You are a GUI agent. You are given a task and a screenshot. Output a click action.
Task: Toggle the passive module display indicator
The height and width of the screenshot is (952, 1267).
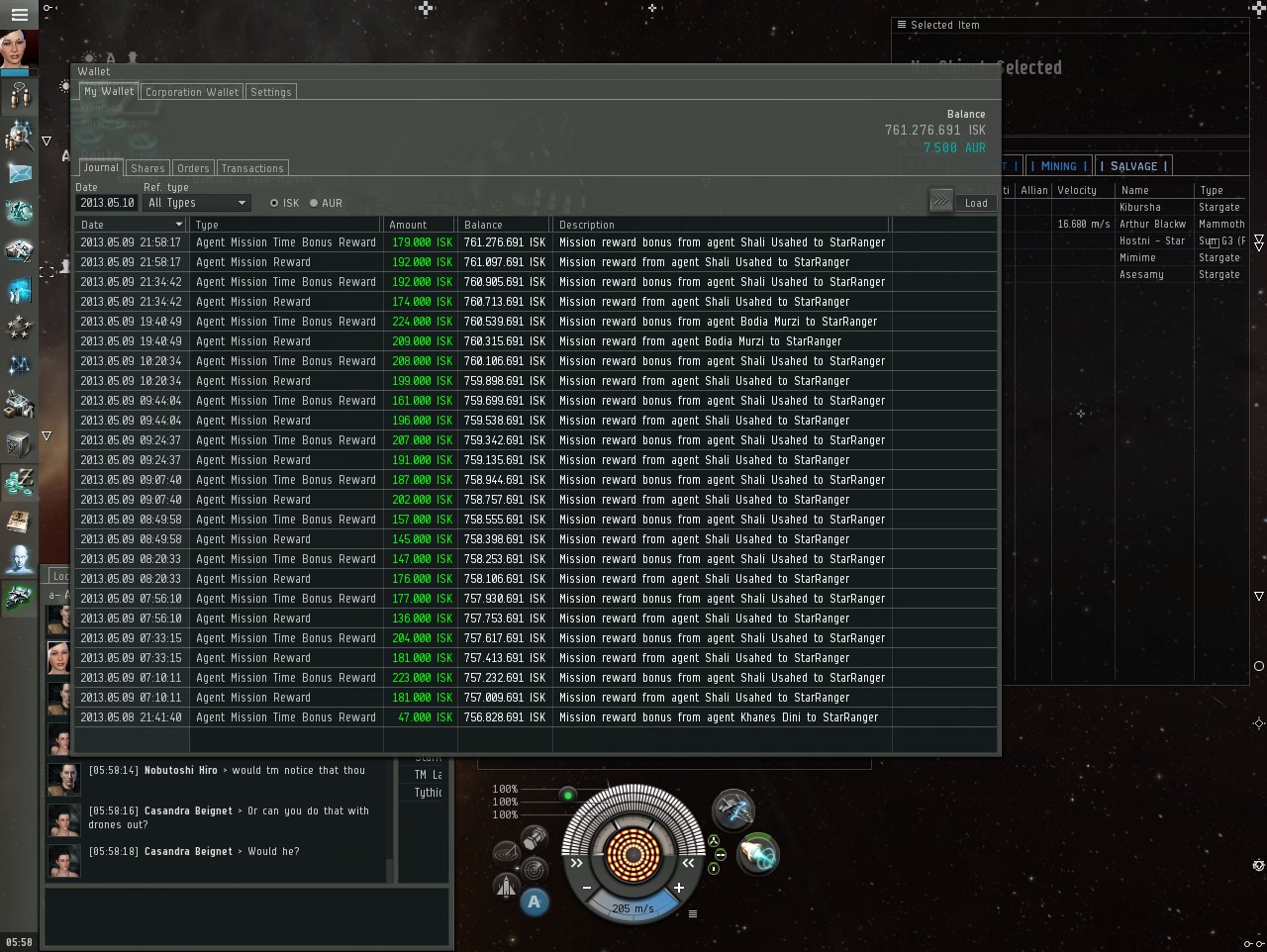click(713, 841)
